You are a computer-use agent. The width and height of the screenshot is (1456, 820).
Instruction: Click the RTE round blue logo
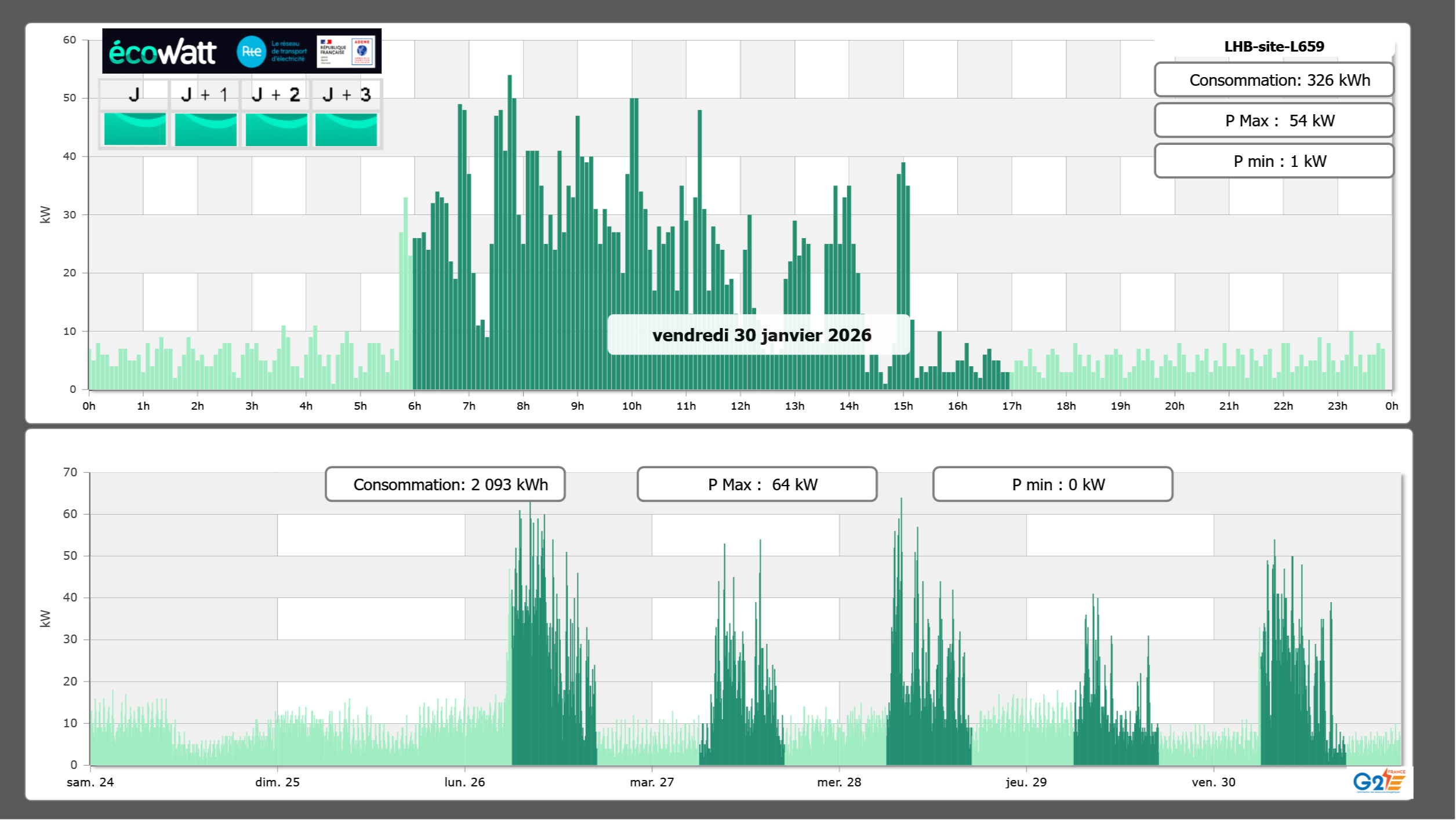coord(251,52)
